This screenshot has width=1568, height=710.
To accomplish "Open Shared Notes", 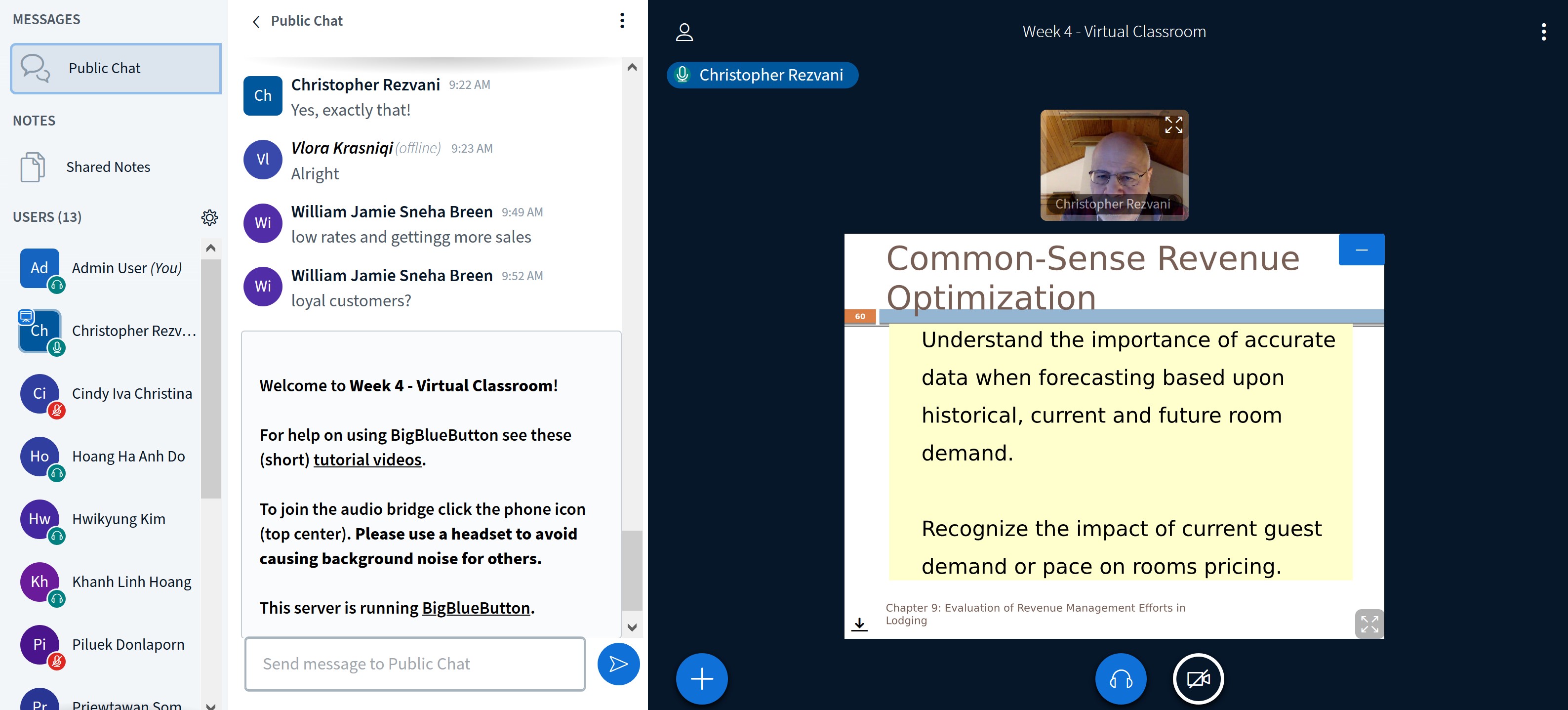I will [x=108, y=167].
